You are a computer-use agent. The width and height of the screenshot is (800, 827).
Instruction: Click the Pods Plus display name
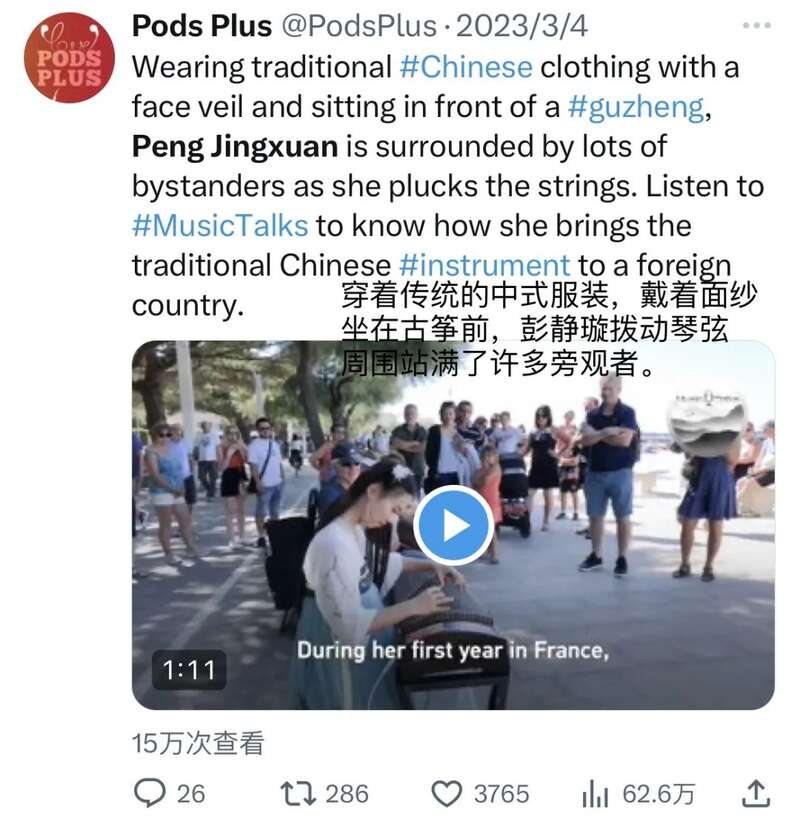(x=202, y=25)
